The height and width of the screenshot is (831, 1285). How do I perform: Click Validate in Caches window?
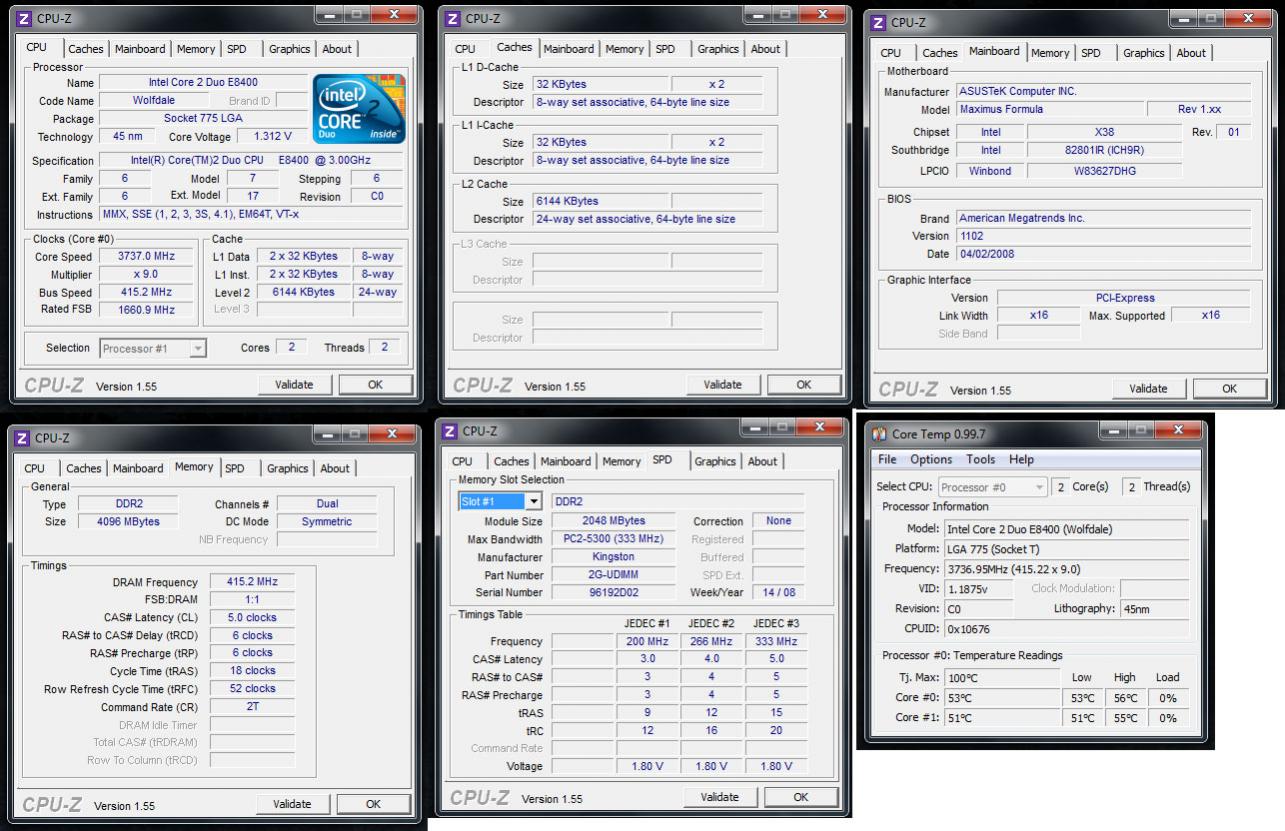click(x=723, y=385)
